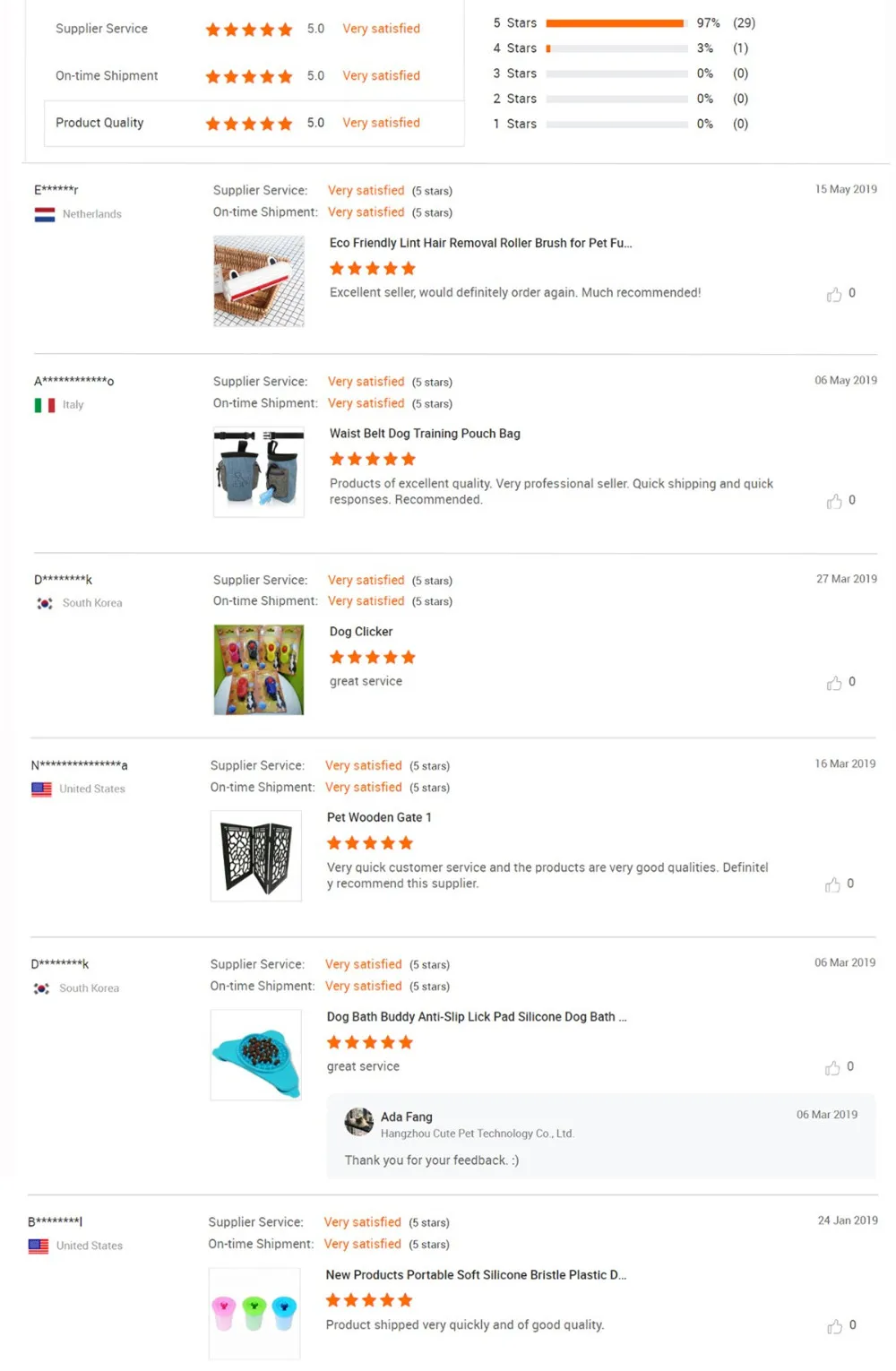Screen dimensions: 896x1371
Task: Select the Product Quality rating row
Action: click(x=254, y=123)
